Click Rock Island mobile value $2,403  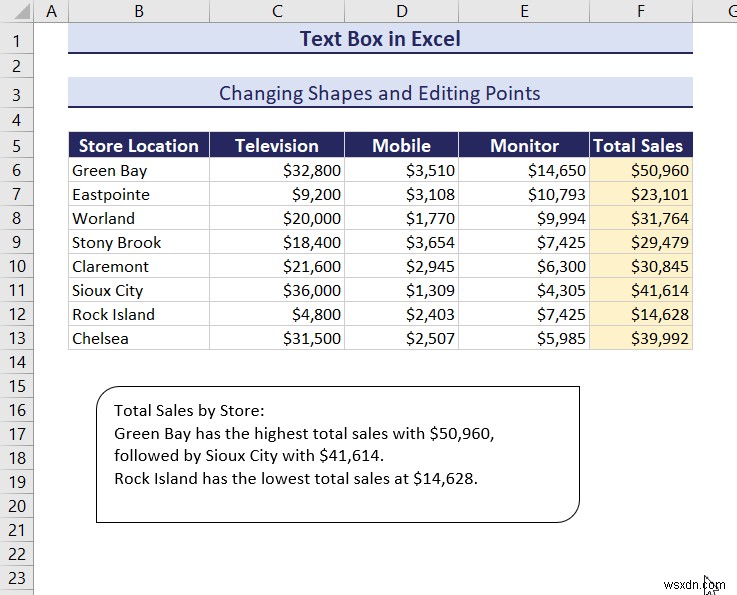tap(401, 314)
